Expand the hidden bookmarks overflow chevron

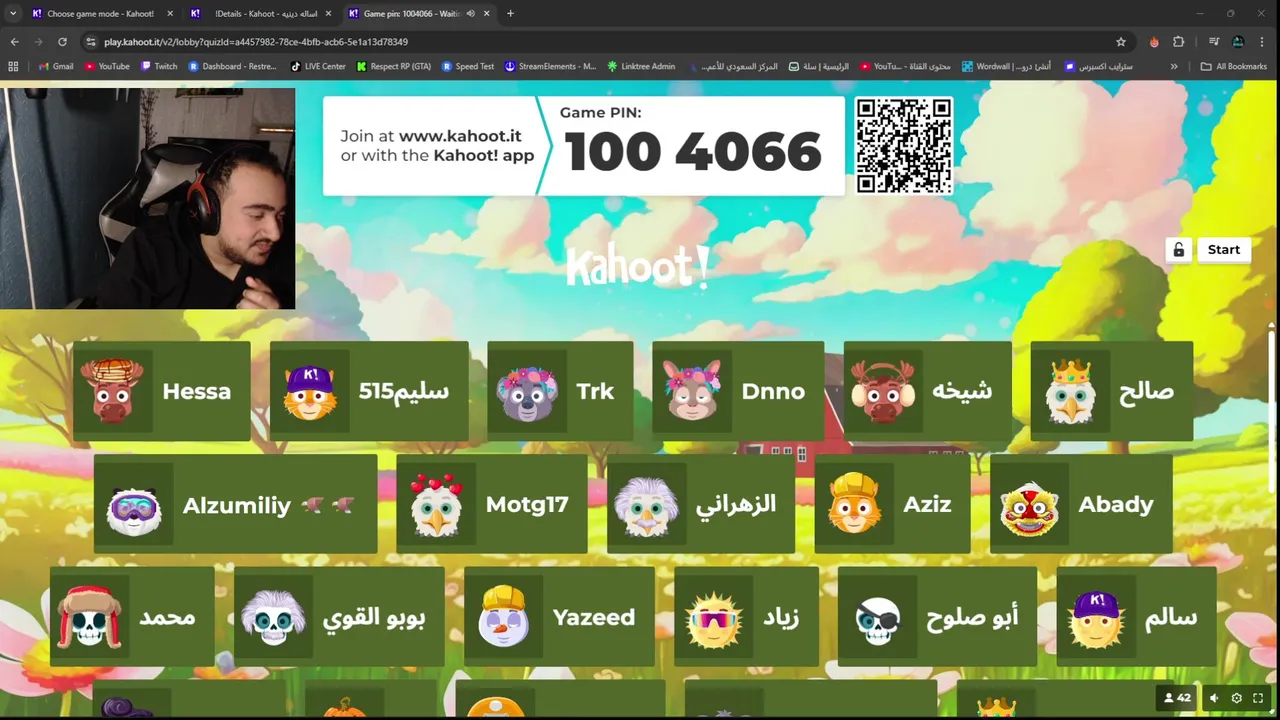coord(1174,66)
